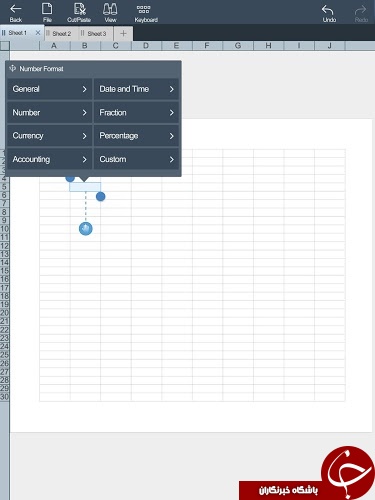This screenshot has width=375, height=500.
Task: Select row 15 header
Action: pyautogui.click(x=5, y=271)
